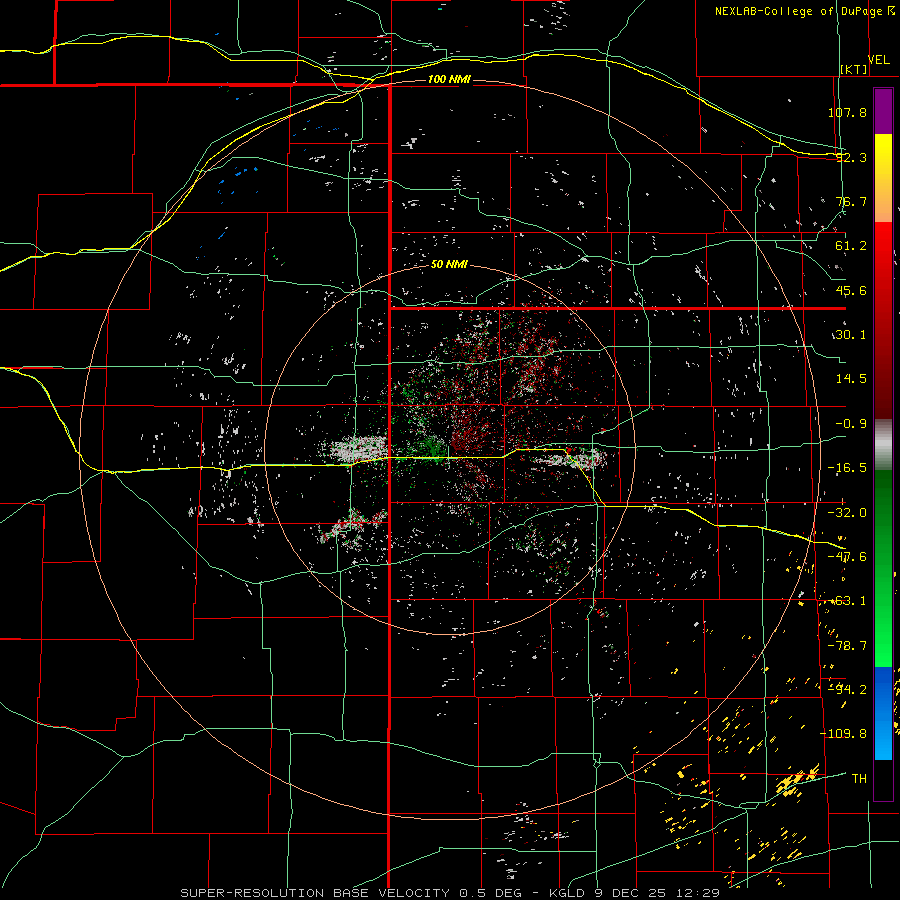Click the TH label by the color bar
Screen dimensions: 900x900
[x=859, y=778]
